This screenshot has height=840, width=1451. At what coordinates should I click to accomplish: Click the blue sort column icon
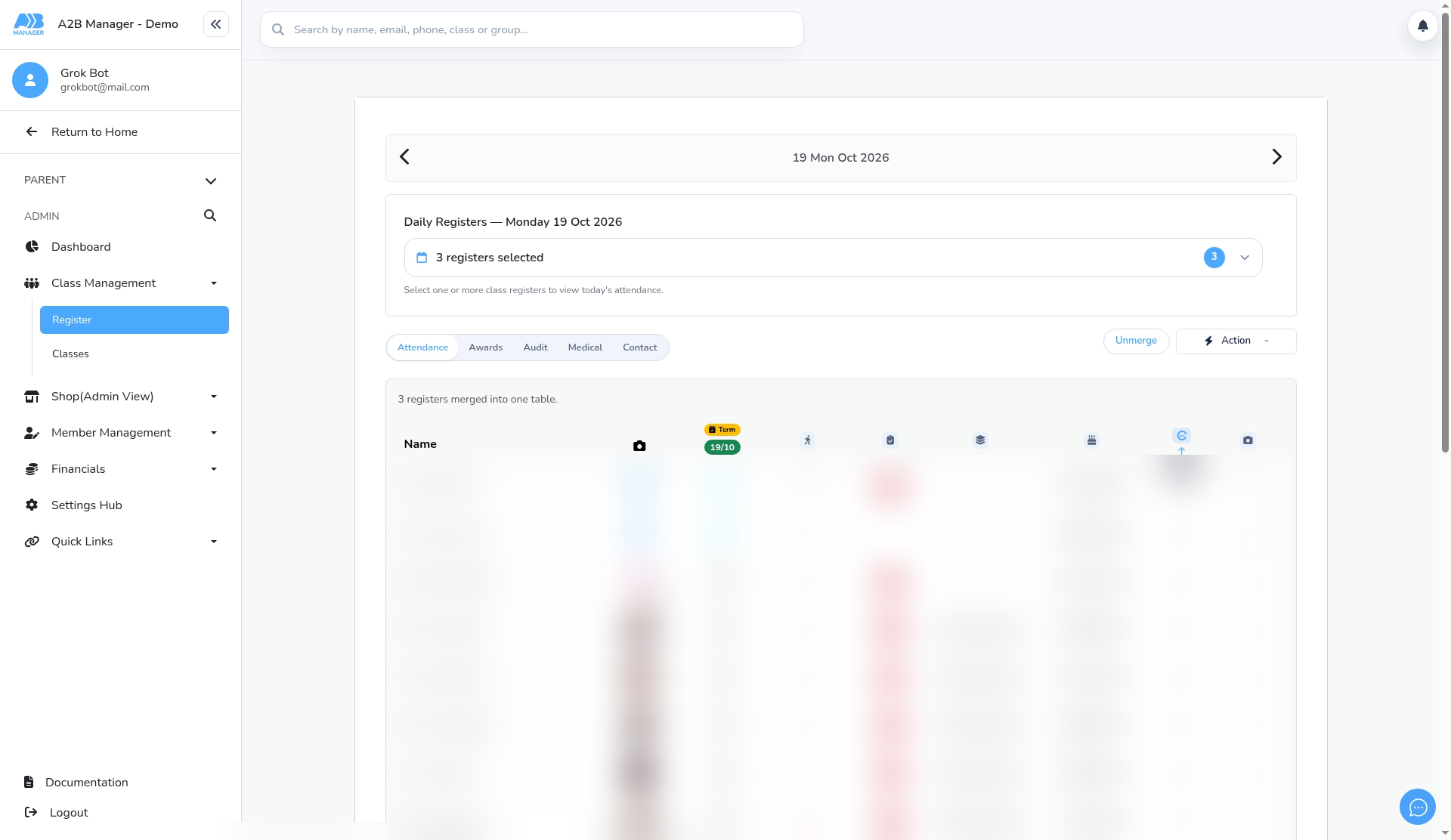click(x=1181, y=436)
